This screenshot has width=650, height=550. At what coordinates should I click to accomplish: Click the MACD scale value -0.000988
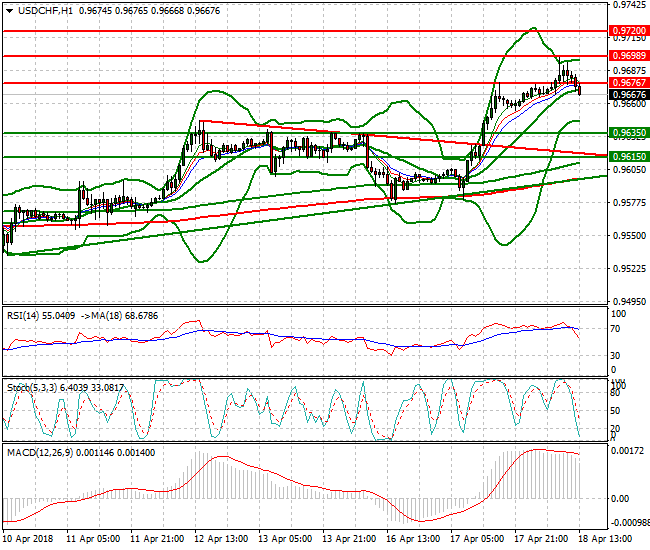click(x=630, y=522)
